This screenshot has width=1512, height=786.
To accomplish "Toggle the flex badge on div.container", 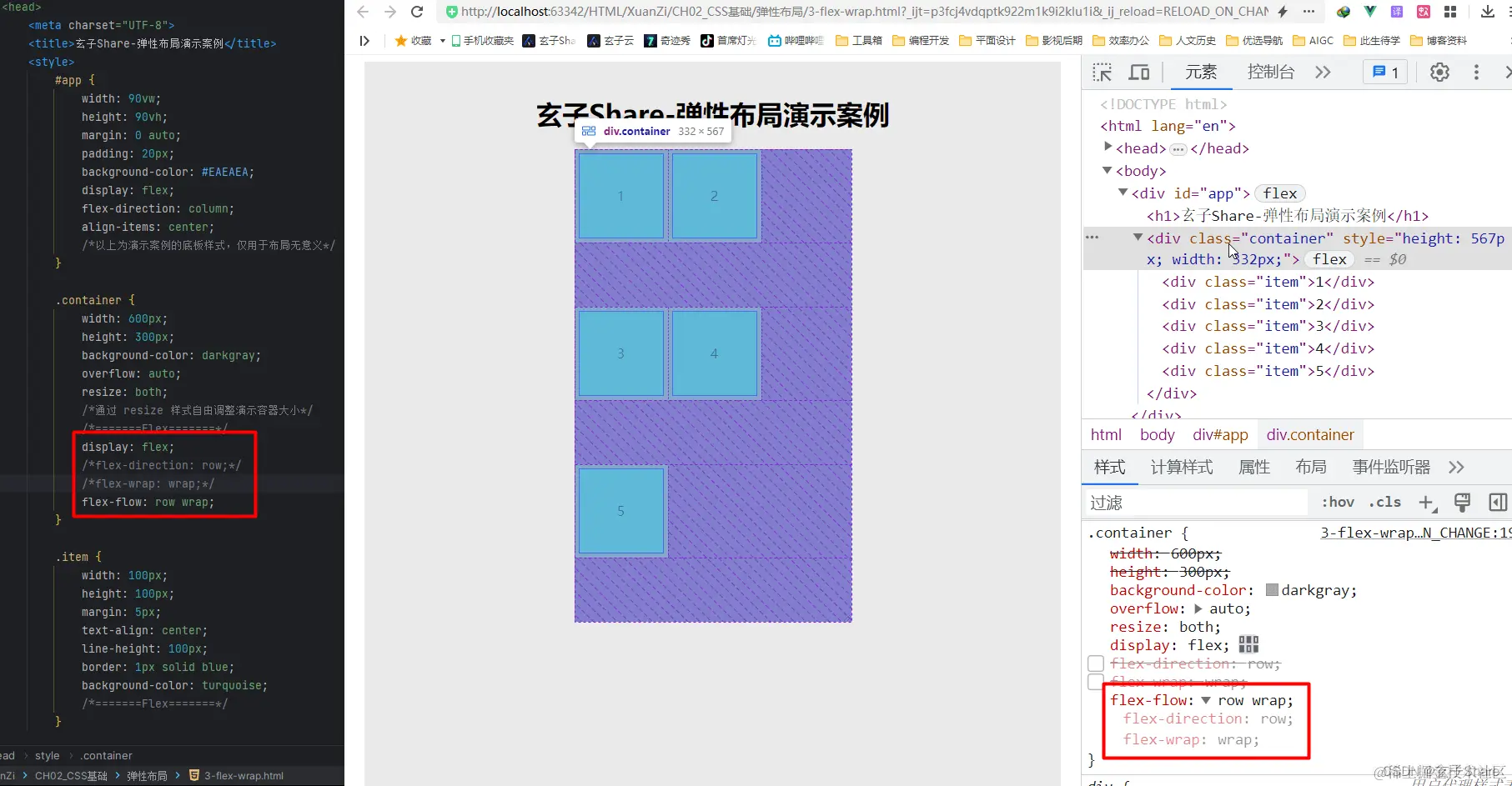I will click(x=1329, y=259).
